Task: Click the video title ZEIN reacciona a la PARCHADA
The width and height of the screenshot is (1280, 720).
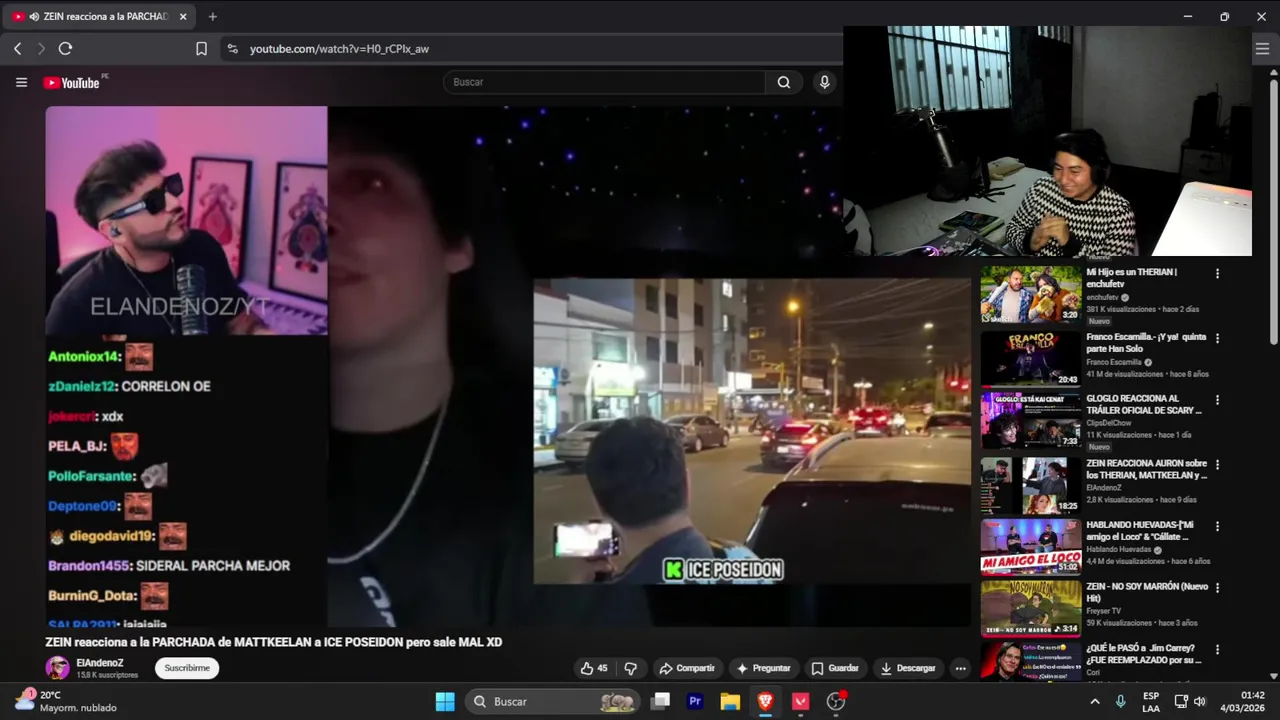Action: pos(273,642)
